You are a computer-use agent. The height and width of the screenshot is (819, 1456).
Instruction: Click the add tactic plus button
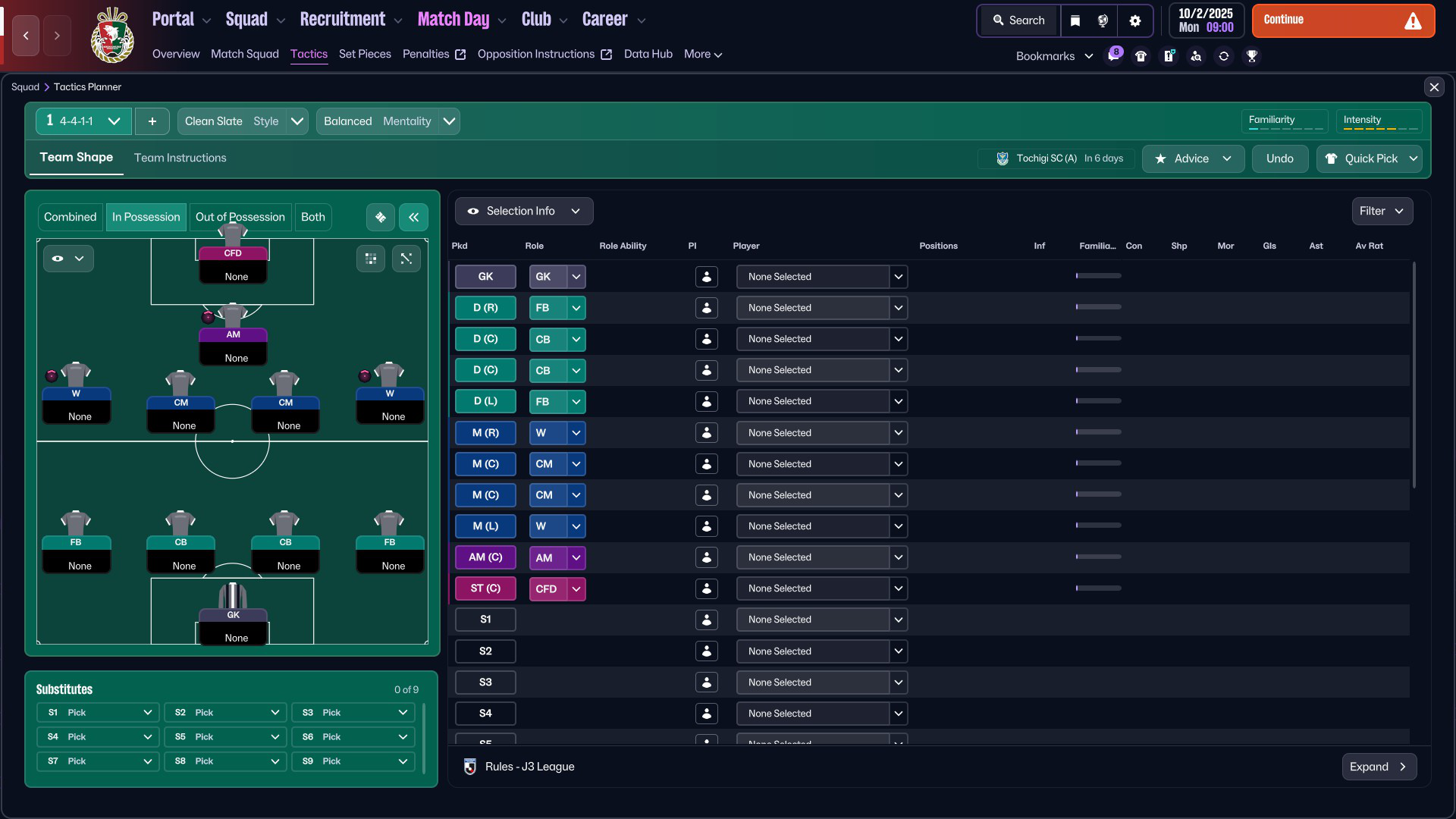pos(152,121)
